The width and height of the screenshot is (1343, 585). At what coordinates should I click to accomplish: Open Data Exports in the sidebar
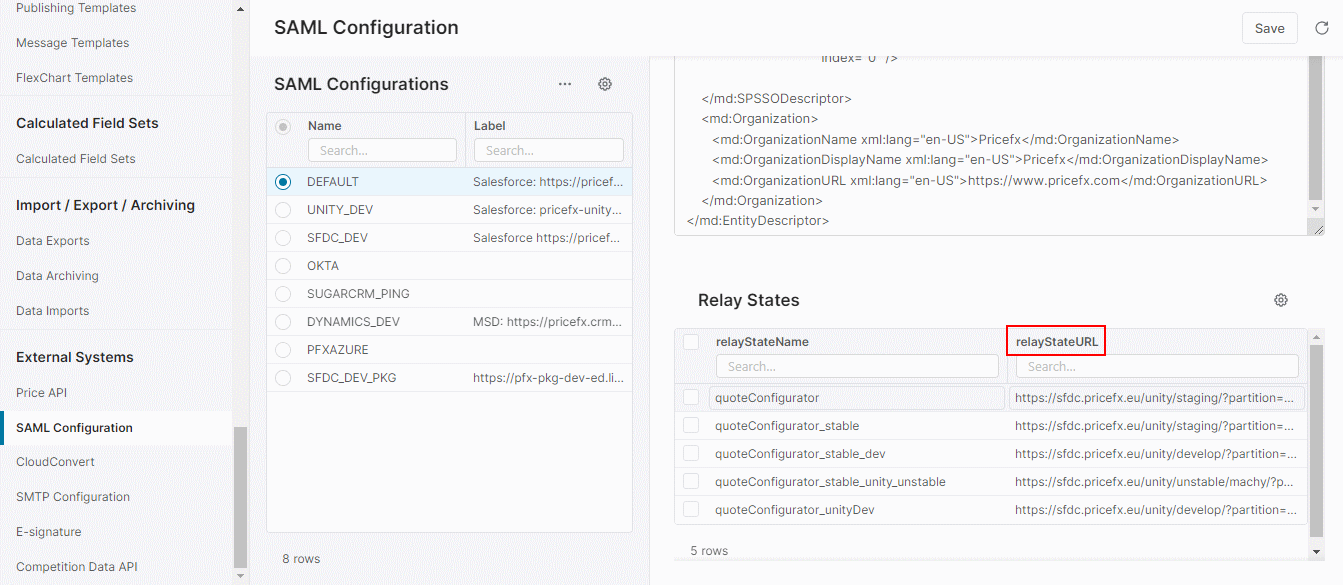(53, 241)
